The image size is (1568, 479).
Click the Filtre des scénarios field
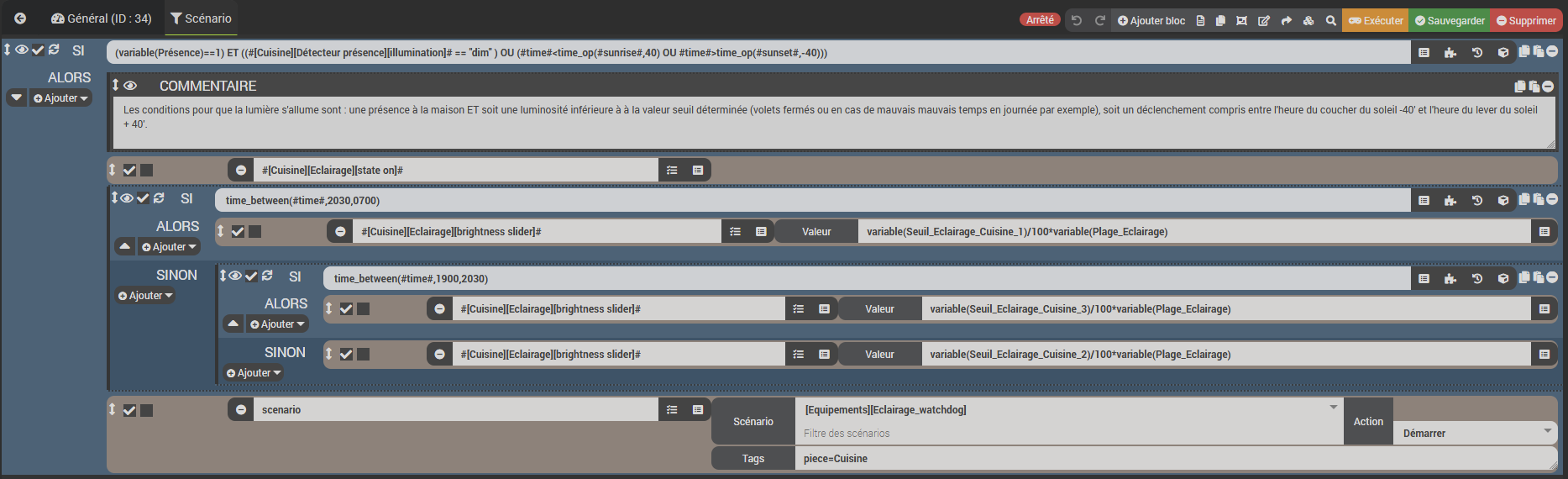click(x=1068, y=433)
